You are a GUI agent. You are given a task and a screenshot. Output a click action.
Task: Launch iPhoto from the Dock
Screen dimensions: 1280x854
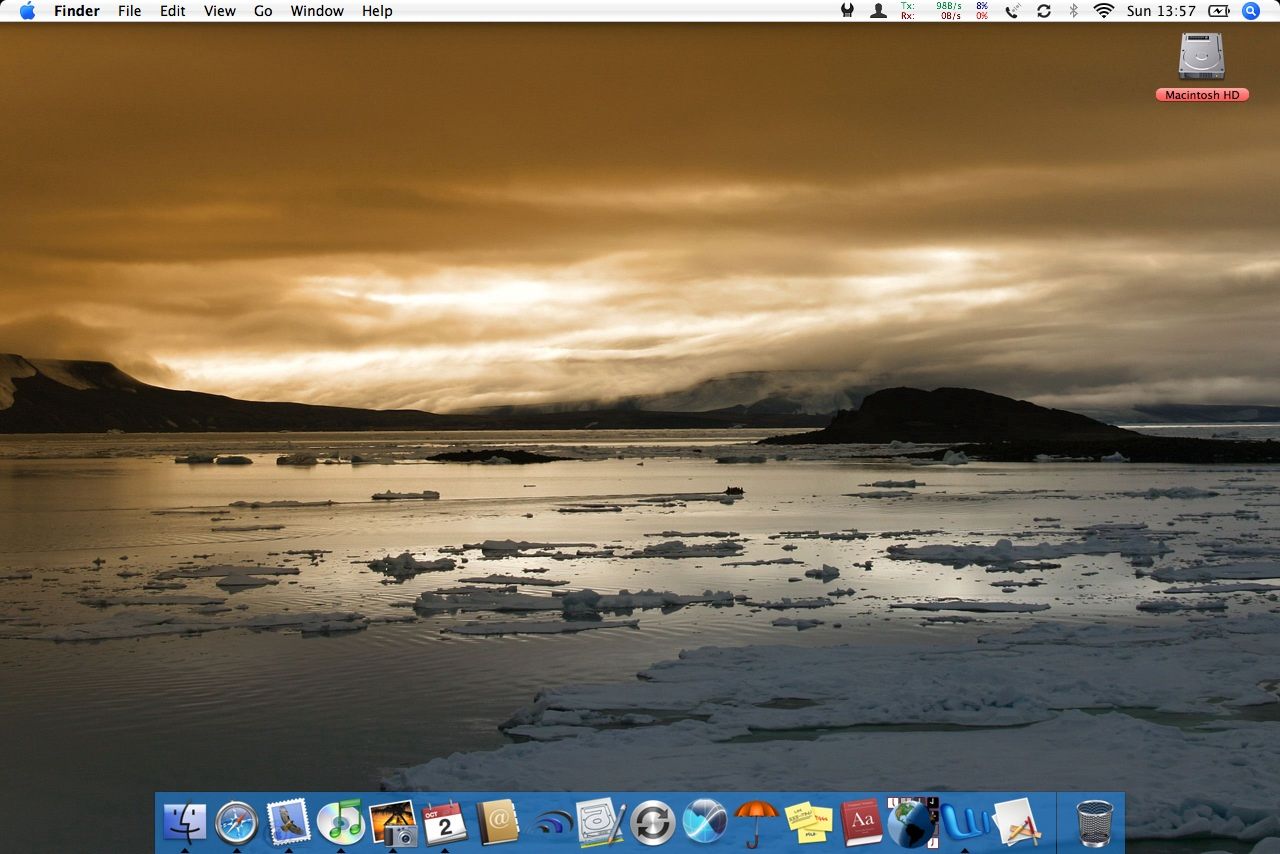coord(394,822)
